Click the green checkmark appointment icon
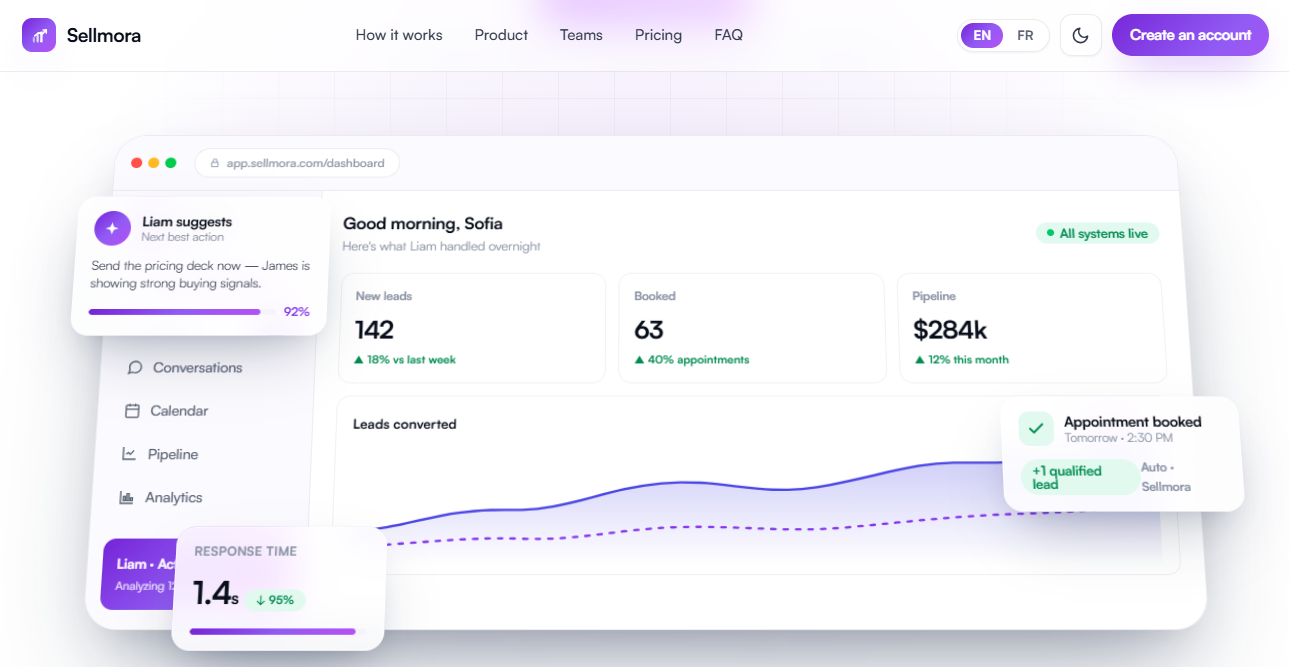The height and width of the screenshot is (667, 1289). pos(1036,429)
